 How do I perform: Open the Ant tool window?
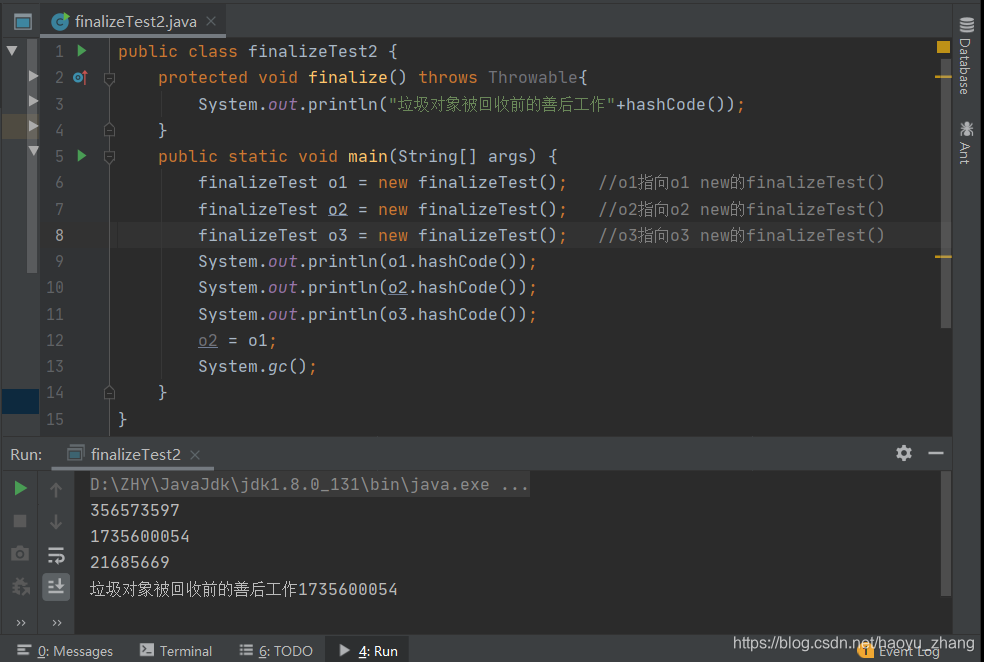point(965,143)
